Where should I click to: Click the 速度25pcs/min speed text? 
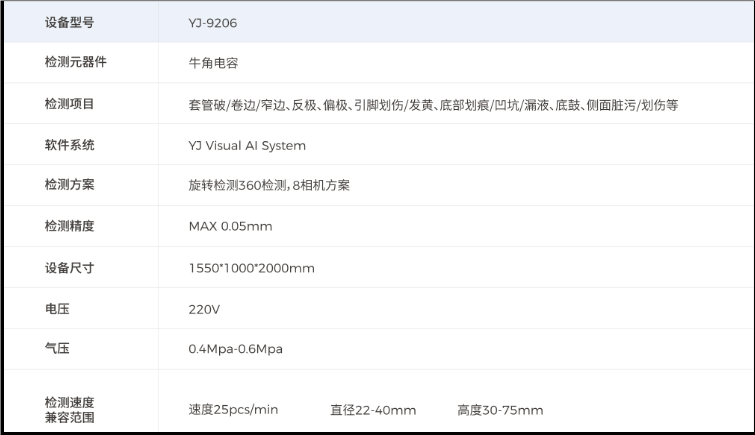[x=233, y=410]
